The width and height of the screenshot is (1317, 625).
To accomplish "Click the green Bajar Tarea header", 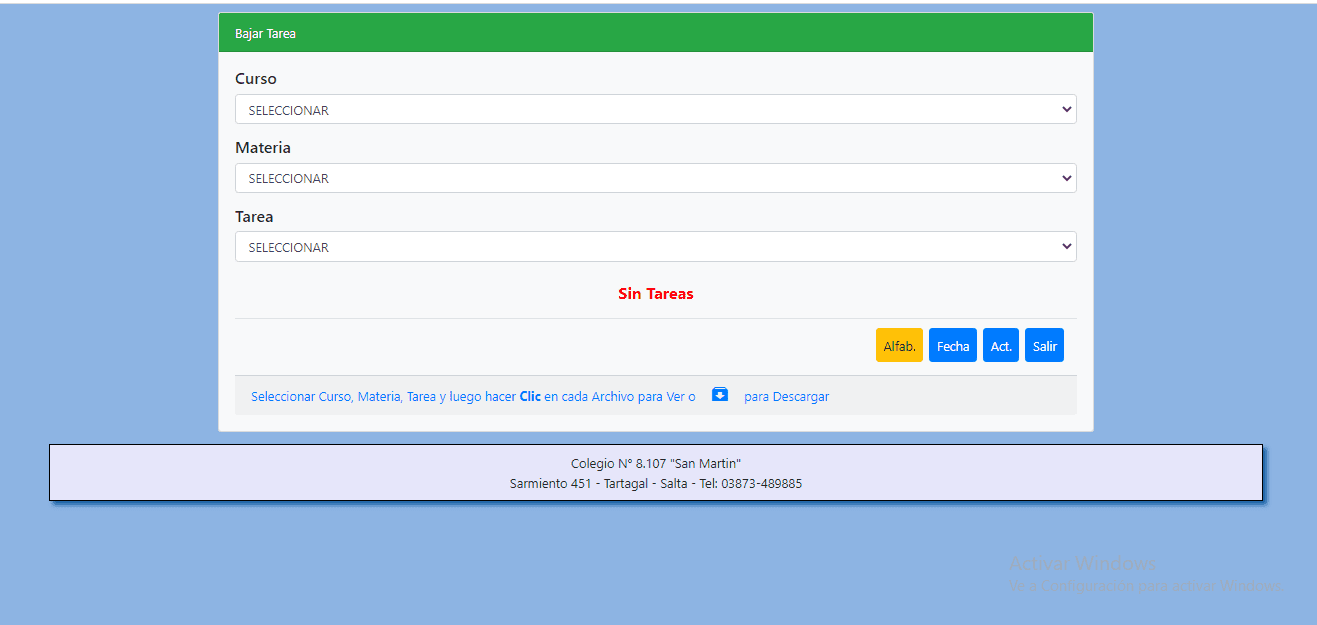I will [655, 33].
